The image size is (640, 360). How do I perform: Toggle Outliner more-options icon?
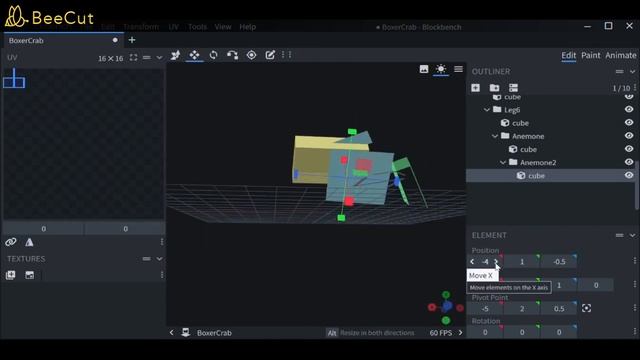click(513, 88)
